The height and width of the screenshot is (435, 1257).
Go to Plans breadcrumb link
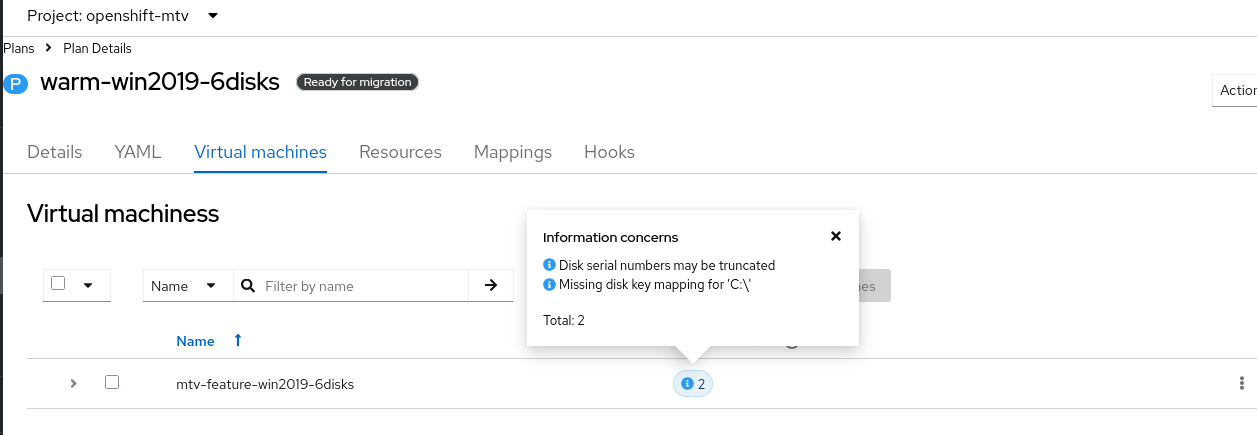pyautogui.click(x=18, y=48)
